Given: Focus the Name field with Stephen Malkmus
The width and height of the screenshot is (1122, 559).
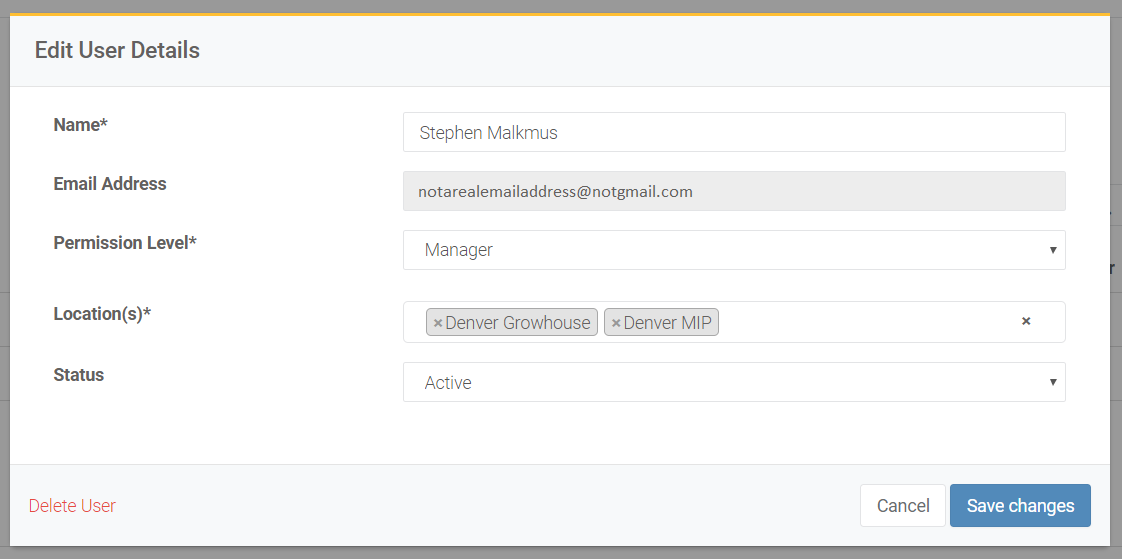Looking at the screenshot, I should pos(733,132).
